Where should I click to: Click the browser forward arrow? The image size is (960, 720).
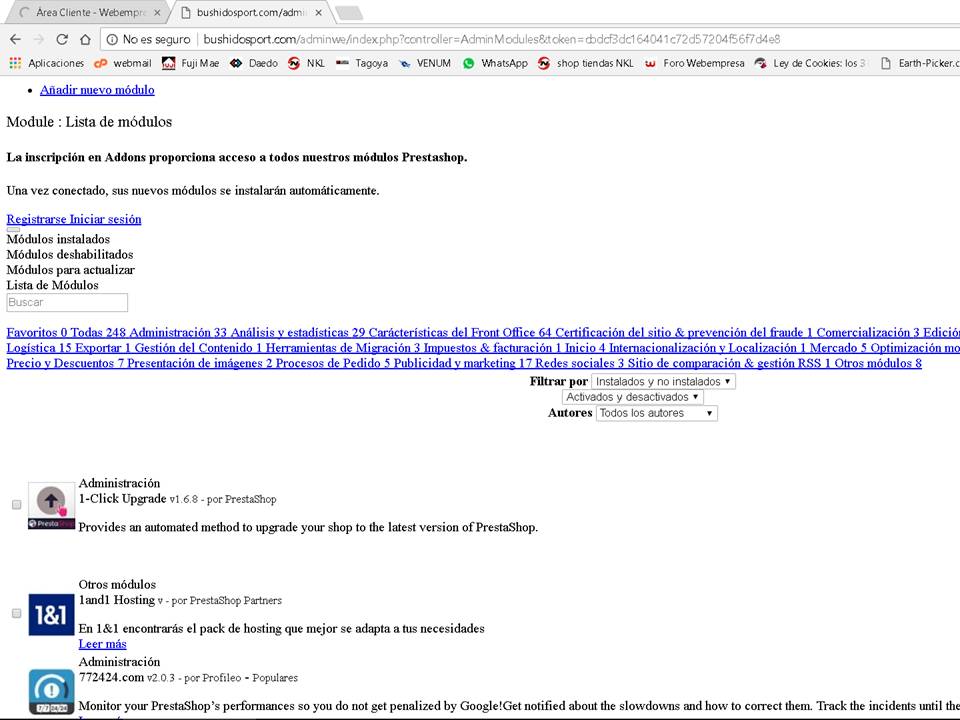coord(39,39)
